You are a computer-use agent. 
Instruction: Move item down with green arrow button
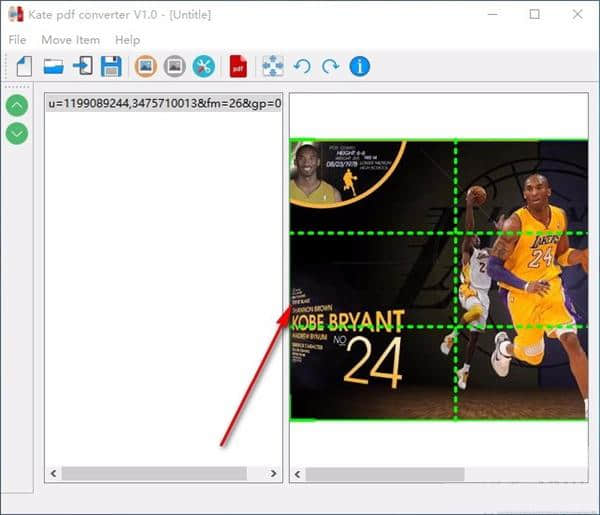pyautogui.click(x=17, y=133)
